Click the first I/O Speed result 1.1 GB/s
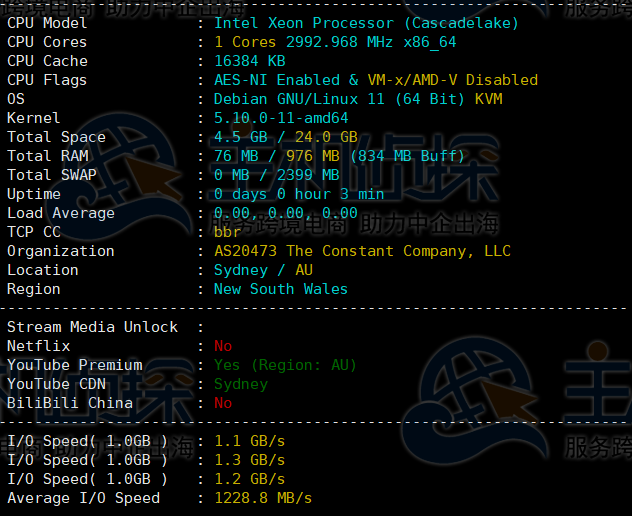 [249, 441]
